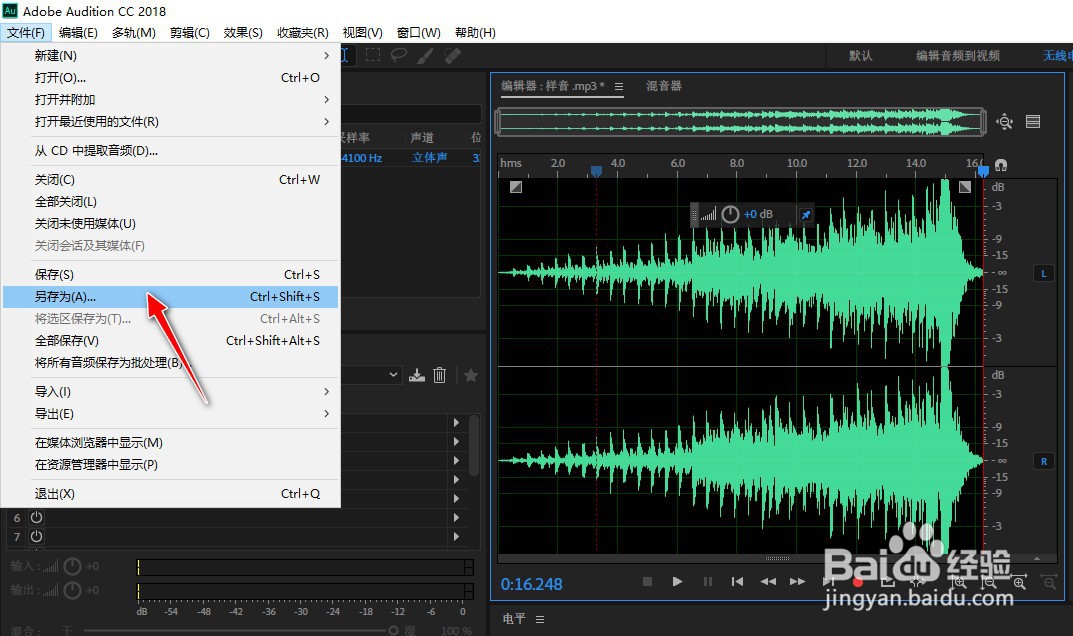Image resolution: width=1073 pixels, height=636 pixels.
Task: Open the 打开并附加 submenu
Action: click(x=171, y=99)
